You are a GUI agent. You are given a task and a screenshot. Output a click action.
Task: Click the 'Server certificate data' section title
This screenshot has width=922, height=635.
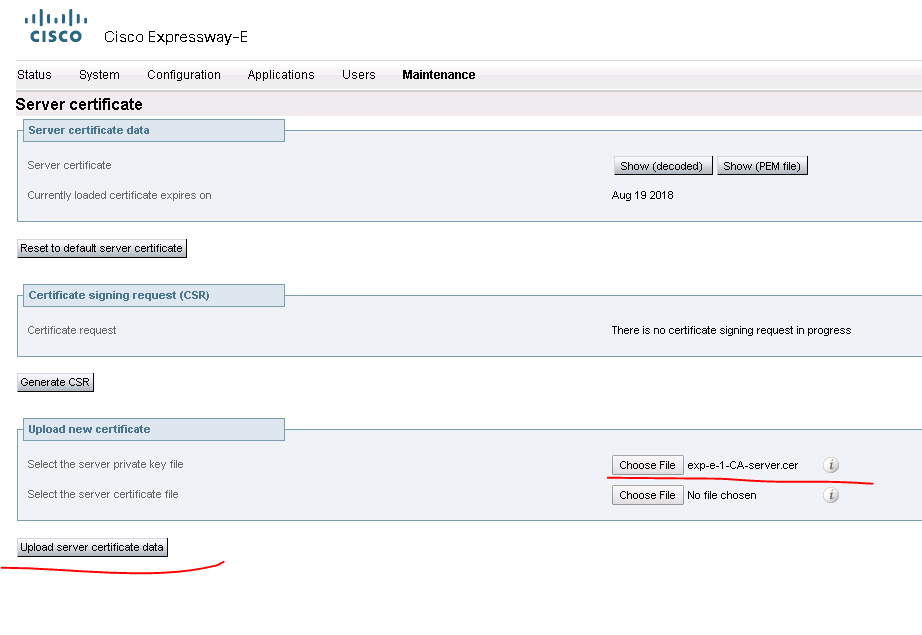[x=89, y=130]
